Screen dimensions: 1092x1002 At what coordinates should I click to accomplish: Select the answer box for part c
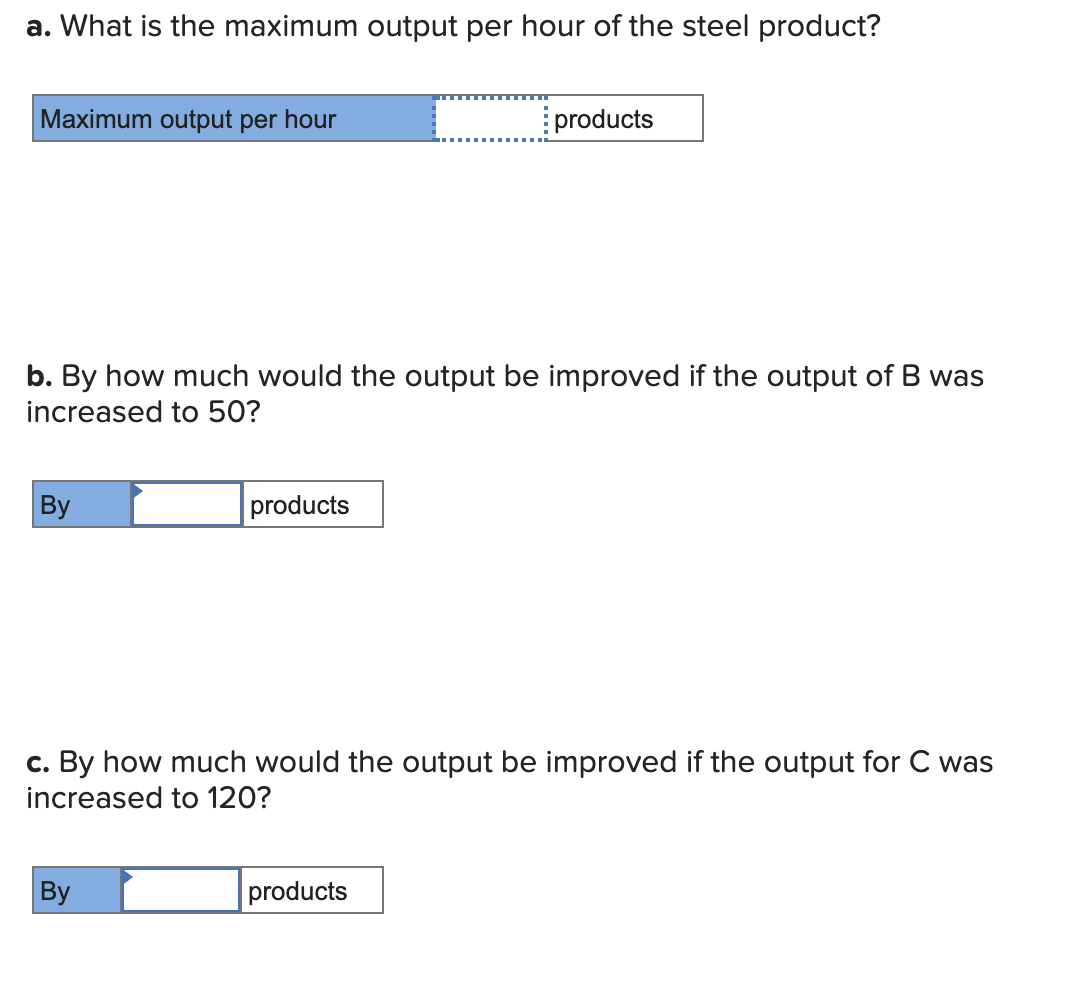180,890
